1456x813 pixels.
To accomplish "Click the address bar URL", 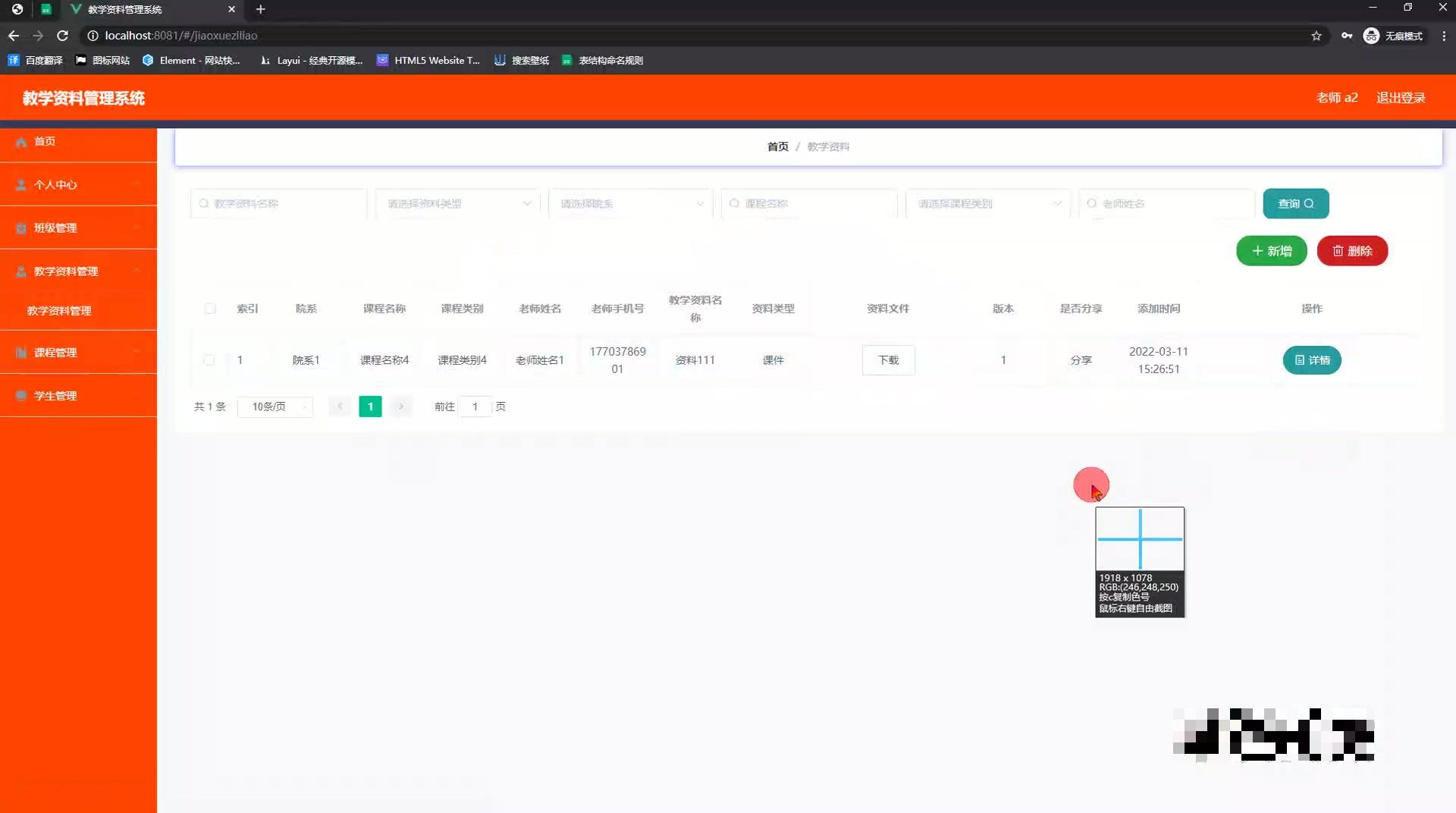I will (181, 36).
